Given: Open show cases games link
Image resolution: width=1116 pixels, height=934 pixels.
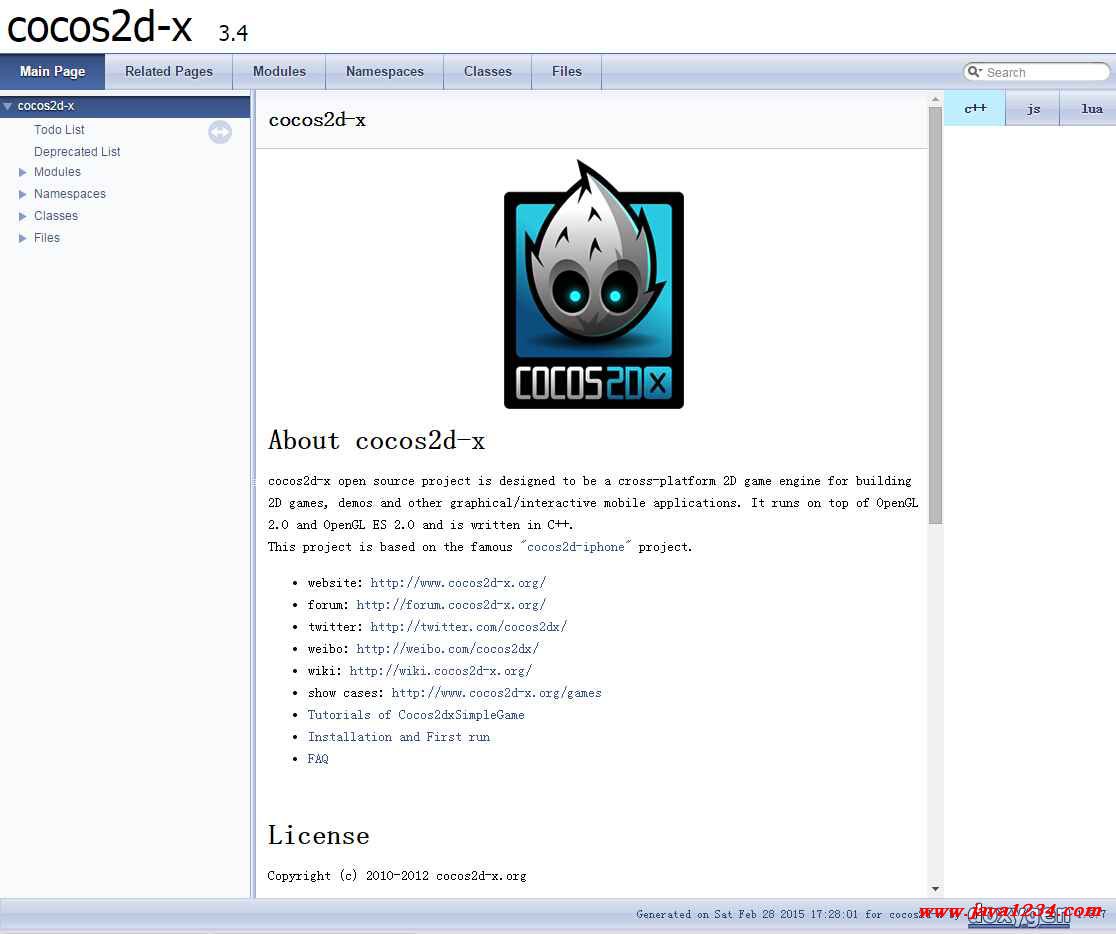Looking at the screenshot, I should (x=496, y=693).
